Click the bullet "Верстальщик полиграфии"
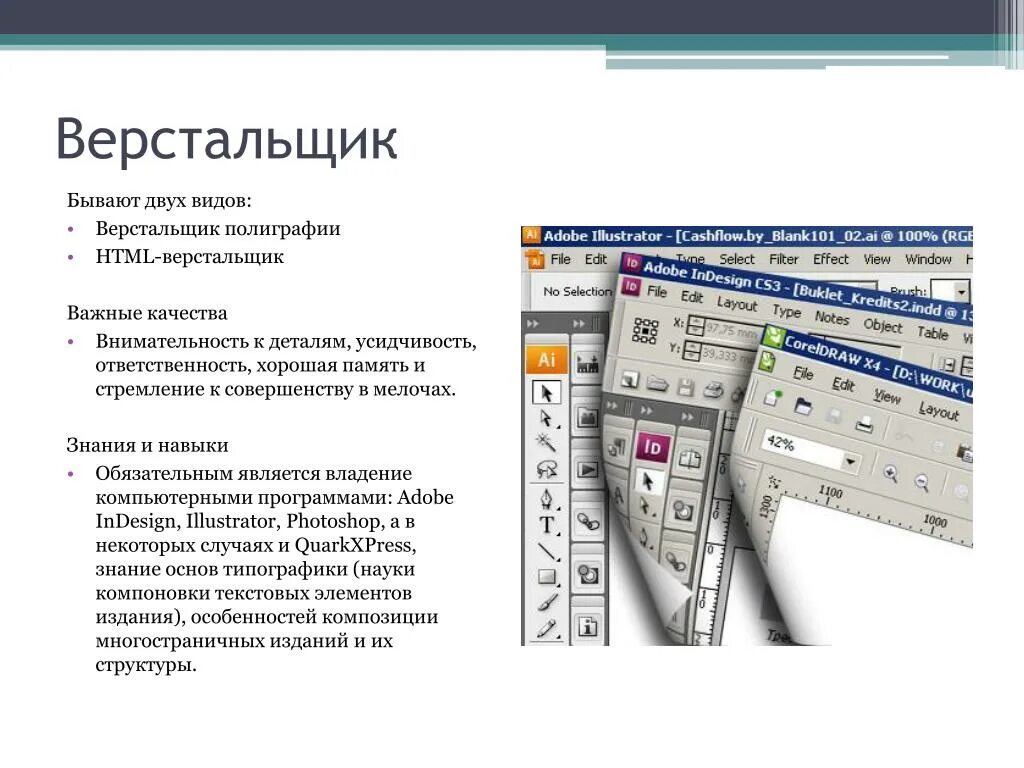Image resolution: width=1024 pixels, height=768 pixels. 218,229
